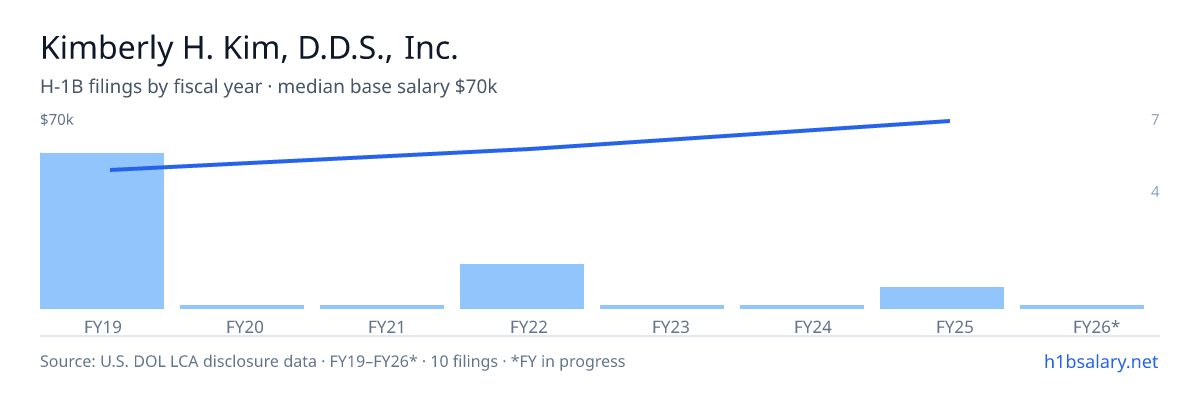This screenshot has width=1200, height=400.
Task: Click the FY19 axis label
Action: tap(102, 326)
